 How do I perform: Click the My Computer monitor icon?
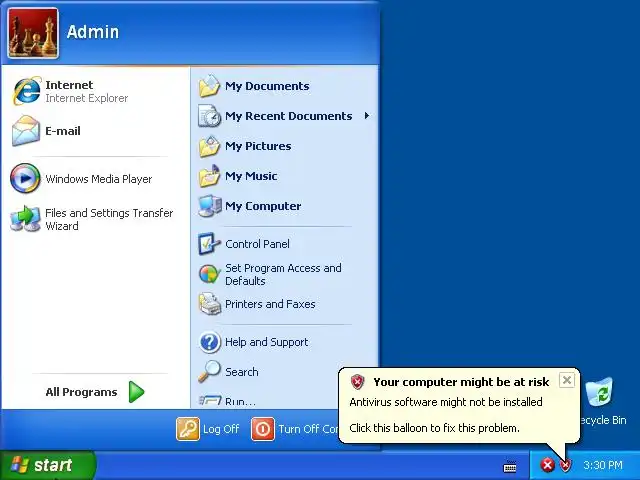pos(210,206)
